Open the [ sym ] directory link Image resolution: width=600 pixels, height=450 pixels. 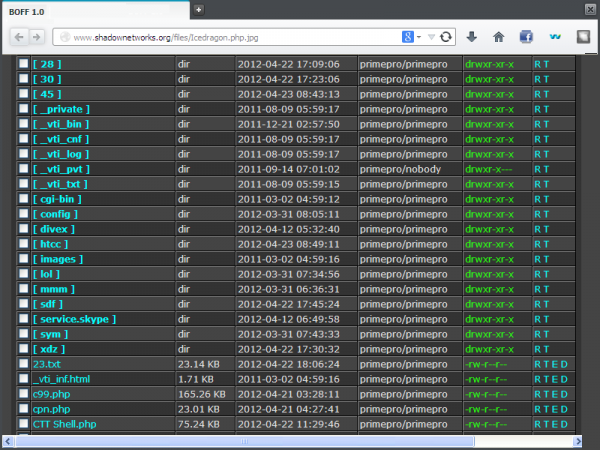pos(50,334)
